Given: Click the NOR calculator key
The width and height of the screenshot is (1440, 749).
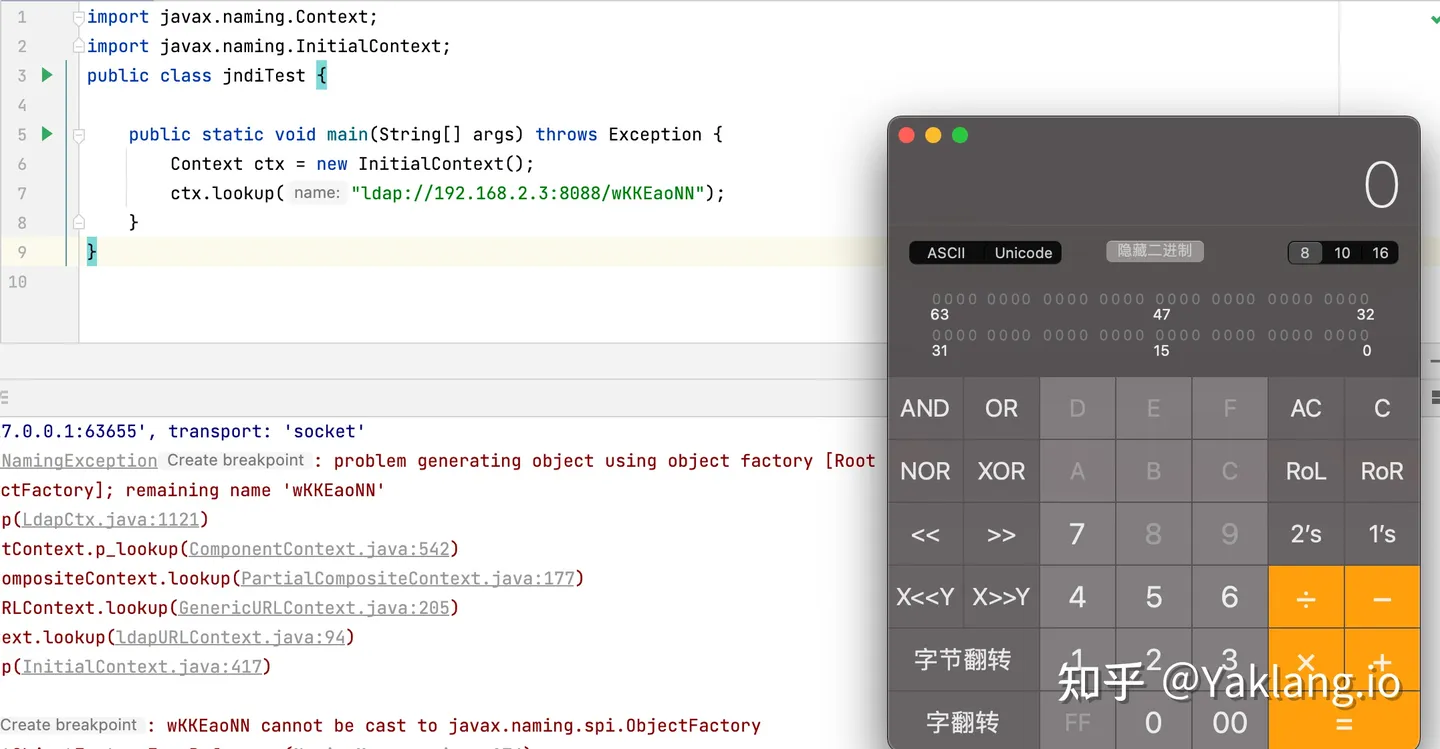Looking at the screenshot, I should (925, 471).
